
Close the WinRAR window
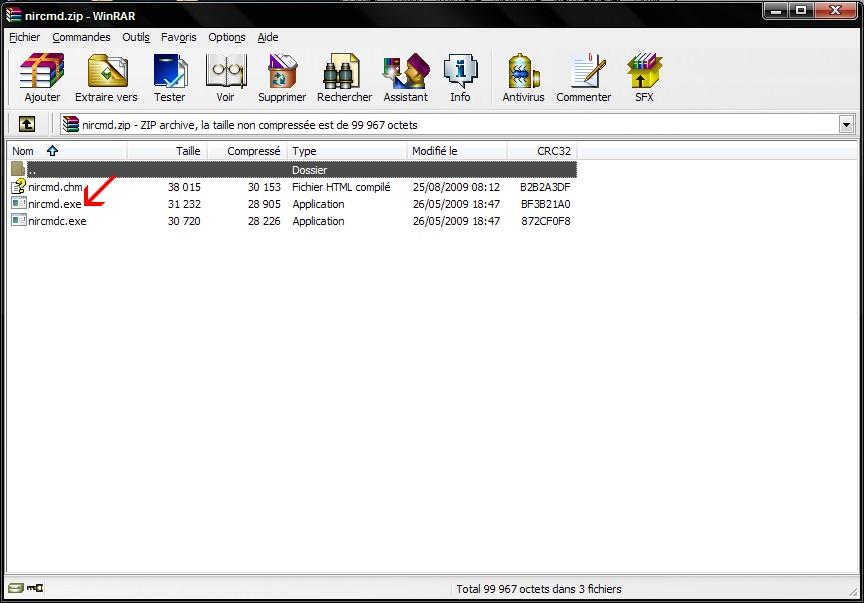(x=835, y=10)
